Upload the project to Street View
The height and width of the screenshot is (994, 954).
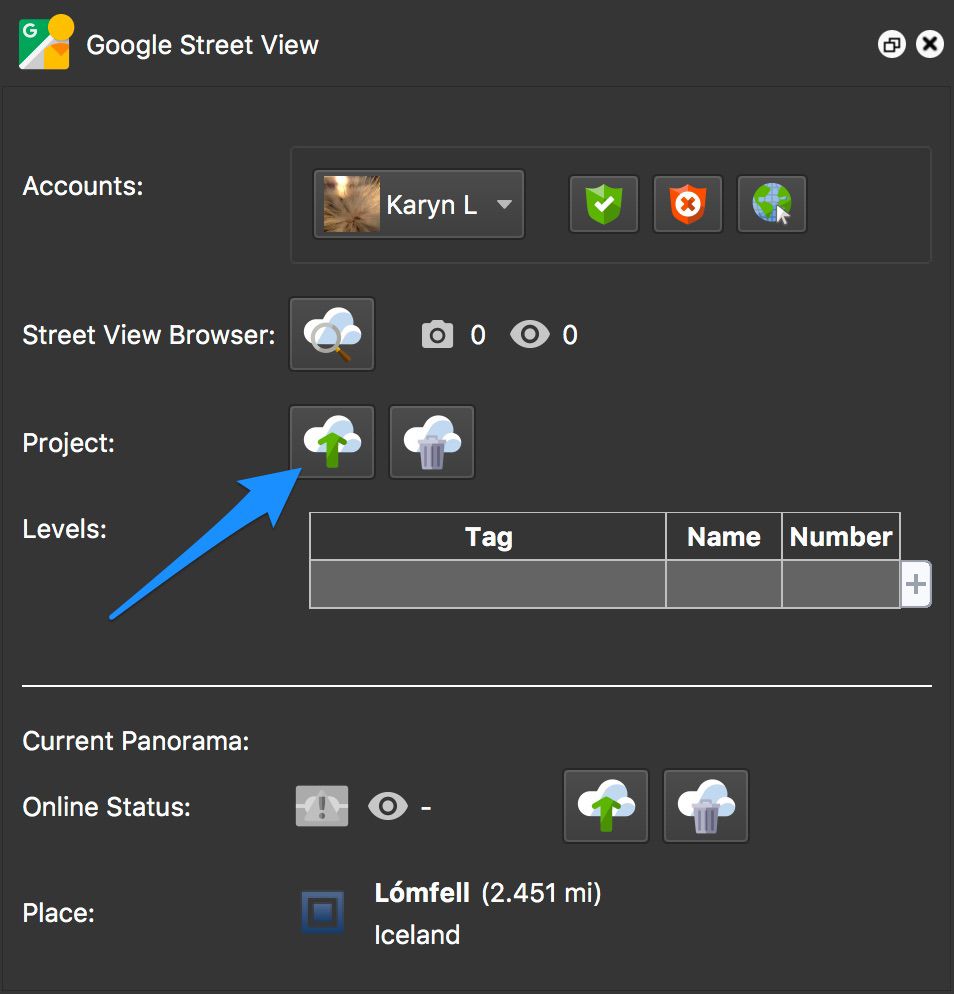331,441
